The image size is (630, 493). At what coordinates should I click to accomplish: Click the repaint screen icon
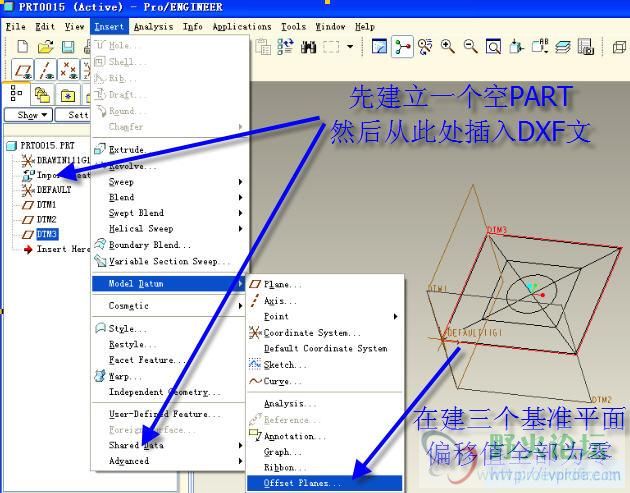click(379, 47)
